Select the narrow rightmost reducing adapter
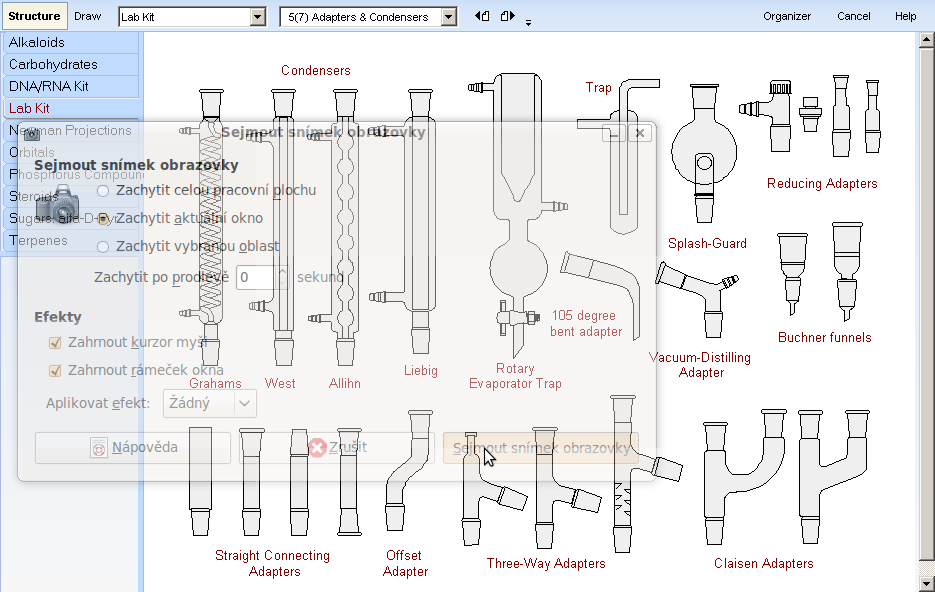Image resolution: width=935 pixels, height=592 pixels. click(872, 116)
